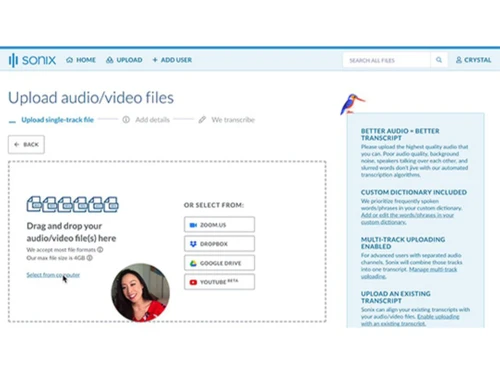Choose Zoom.us as upload source

219,225
